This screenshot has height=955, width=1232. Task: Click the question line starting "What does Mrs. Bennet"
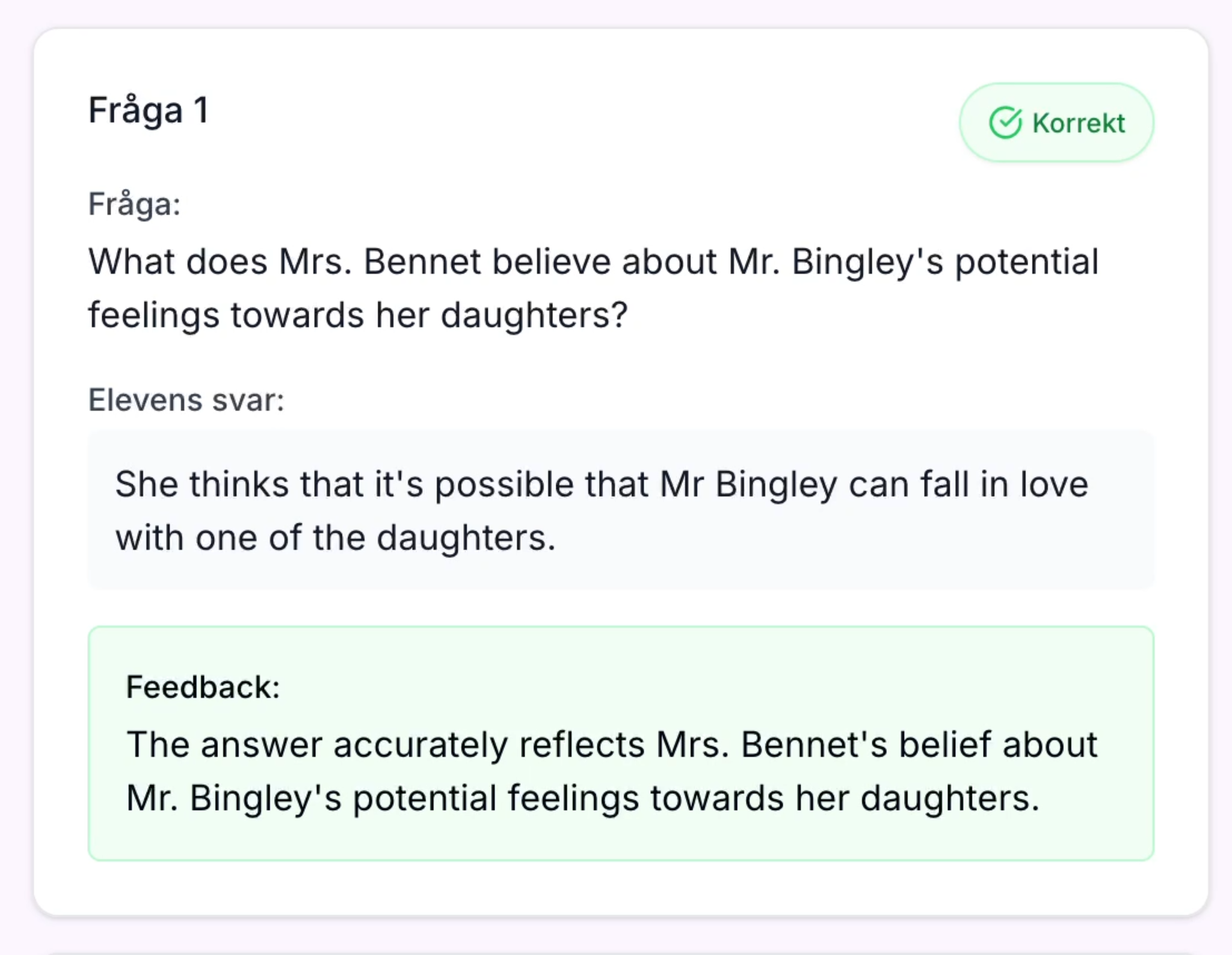(593, 262)
